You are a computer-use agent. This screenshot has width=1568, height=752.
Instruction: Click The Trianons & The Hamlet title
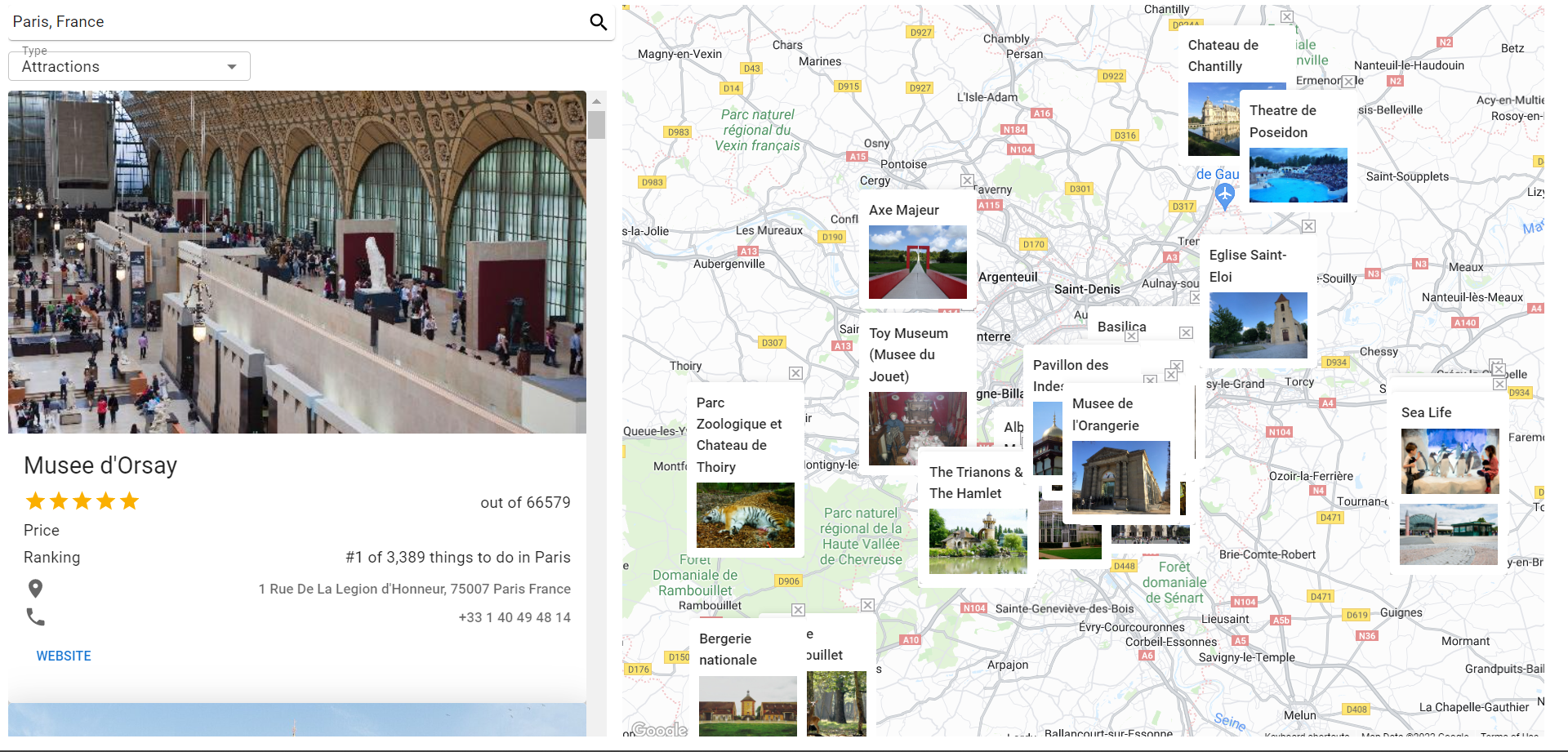pos(976,483)
